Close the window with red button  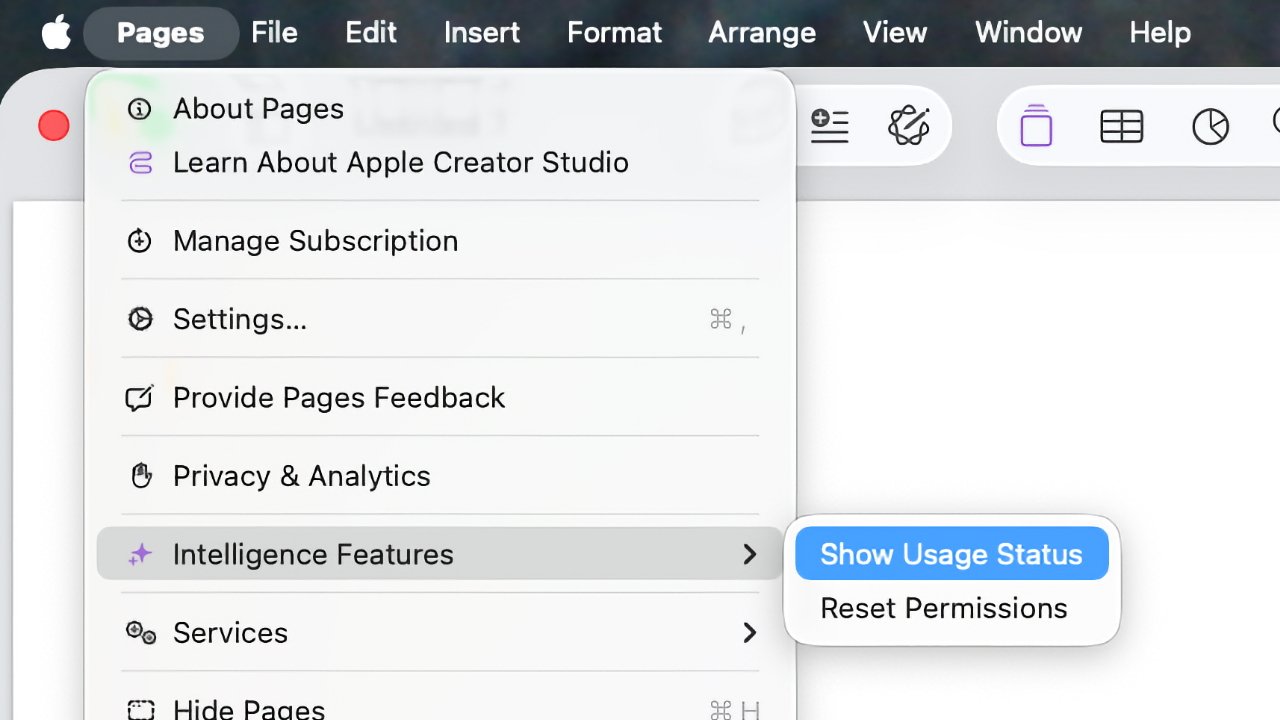click(54, 126)
